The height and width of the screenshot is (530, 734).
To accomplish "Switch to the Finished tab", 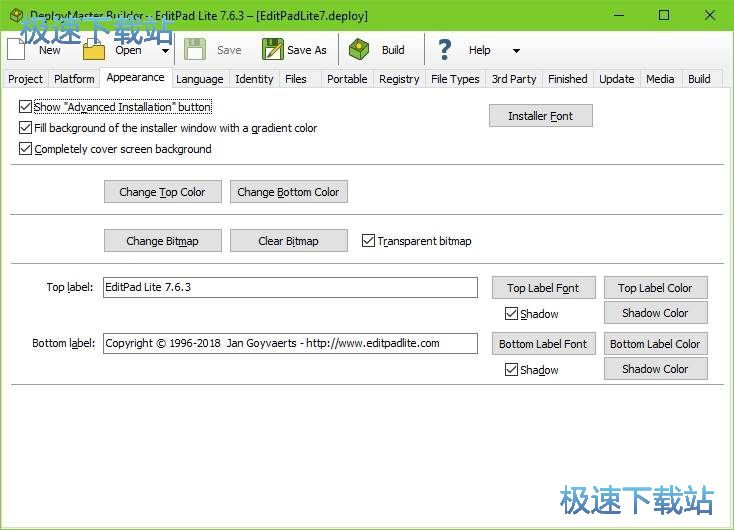I will 567,79.
